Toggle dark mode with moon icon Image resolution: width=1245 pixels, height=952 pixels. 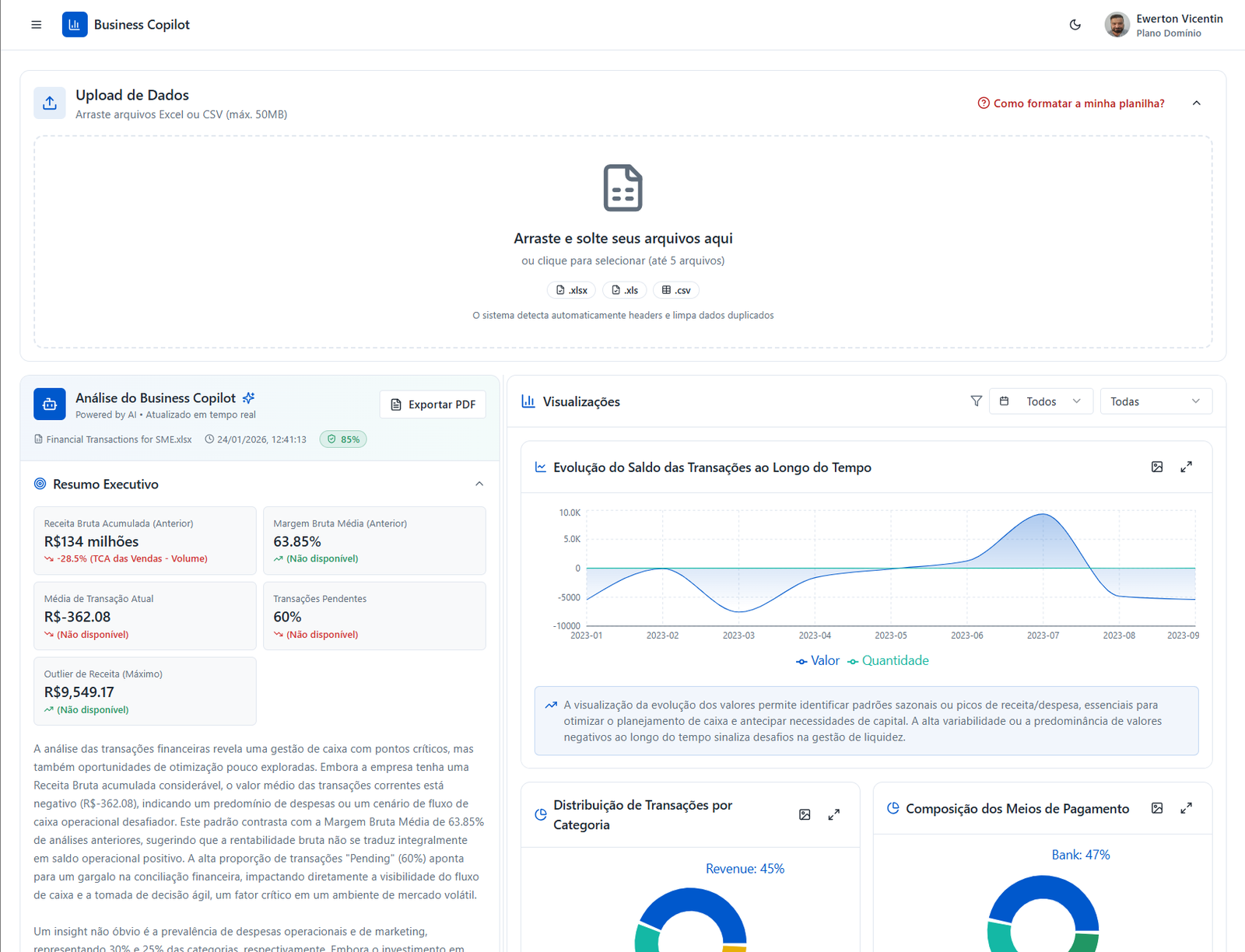click(x=1075, y=25)
